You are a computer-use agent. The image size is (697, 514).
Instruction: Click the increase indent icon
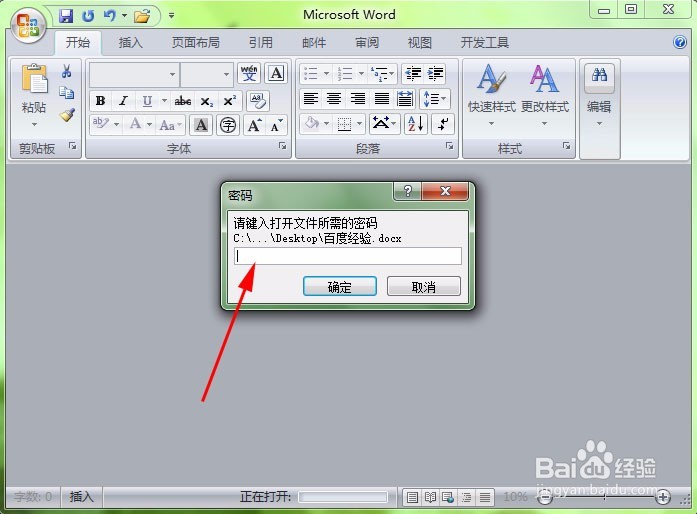(x=436, y=73)
